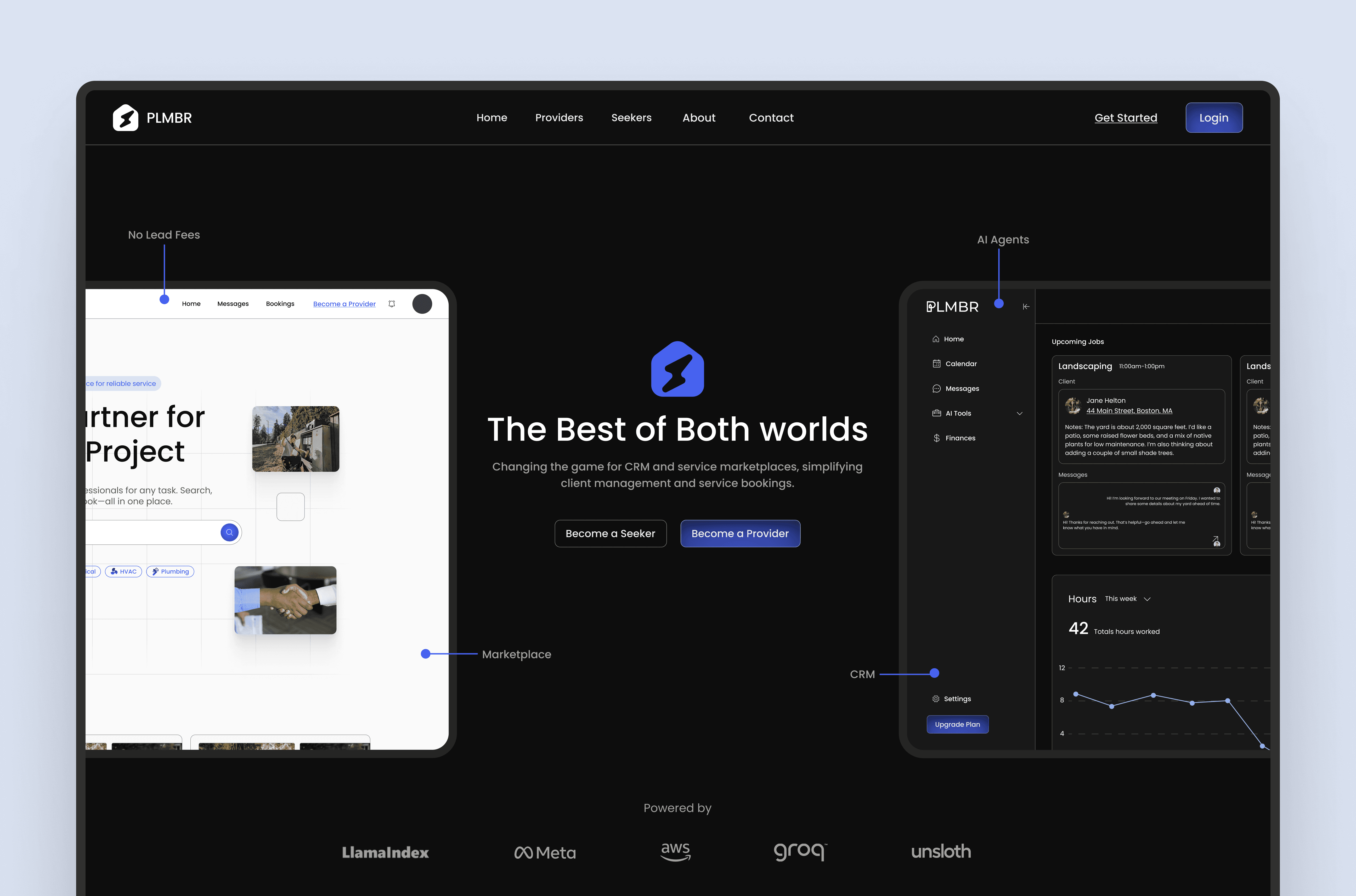Go to the Contact nav item

771,118
